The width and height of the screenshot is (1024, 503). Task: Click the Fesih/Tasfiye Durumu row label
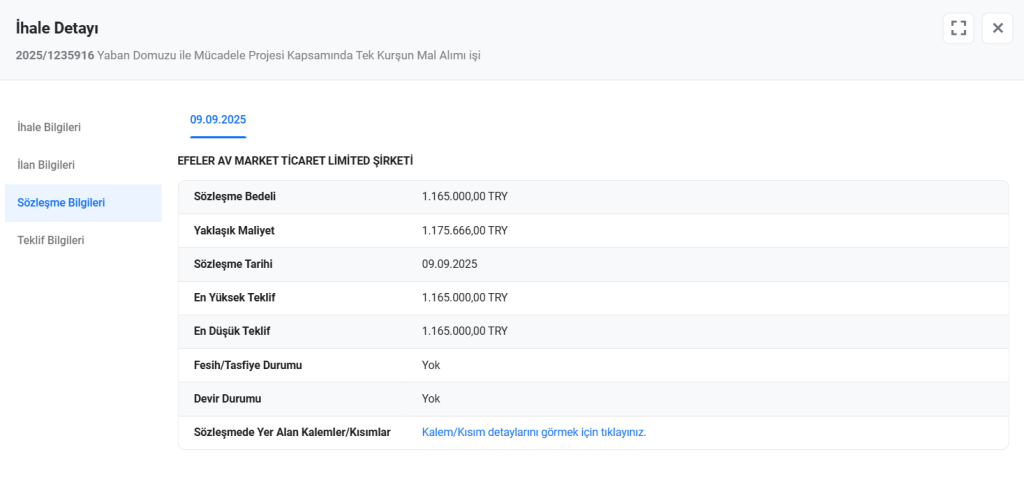(x=248, y=365)
